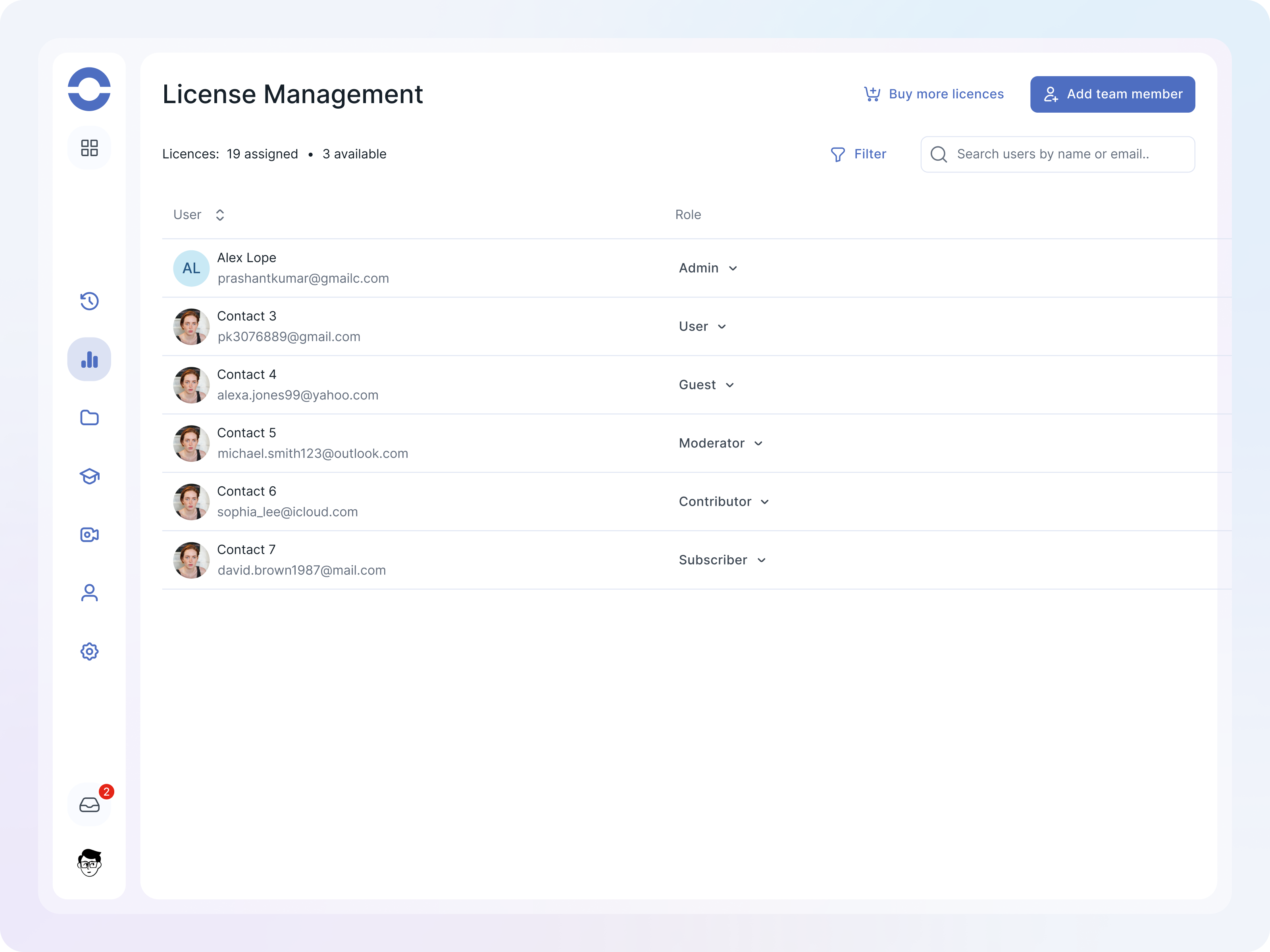This screenshot has height=952, width=1270.
Task: Expand Admin role dropdown for Alex Lope
Action: click(708, 268)
